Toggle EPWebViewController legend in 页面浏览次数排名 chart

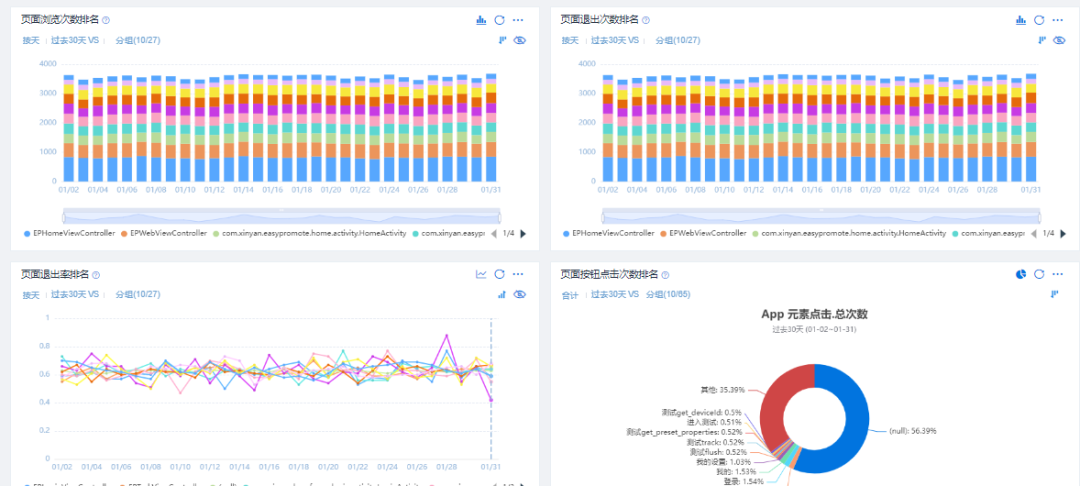pyautogui.click(x=163, y=233)
